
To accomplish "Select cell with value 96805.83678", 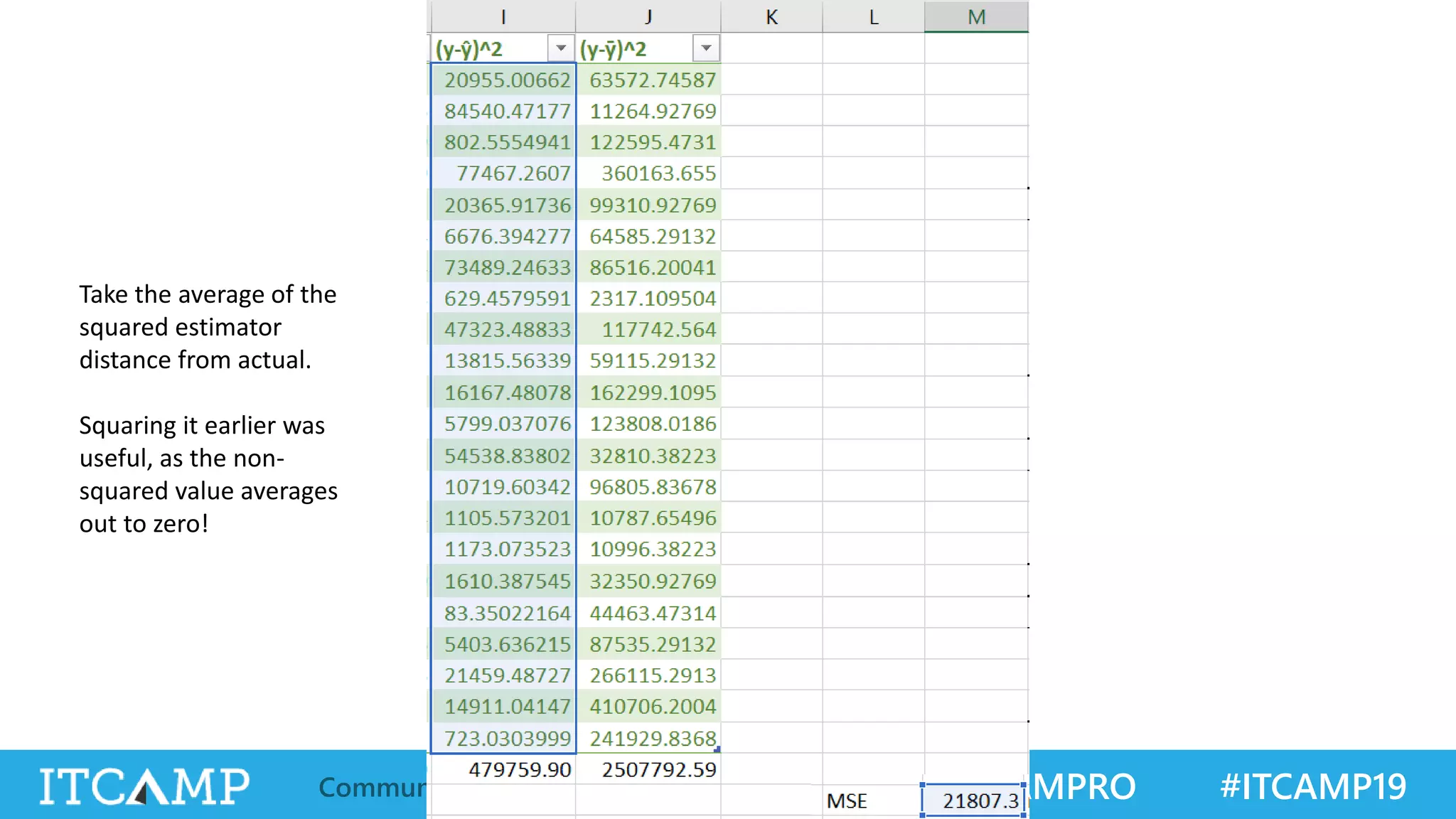I will 648,487.
